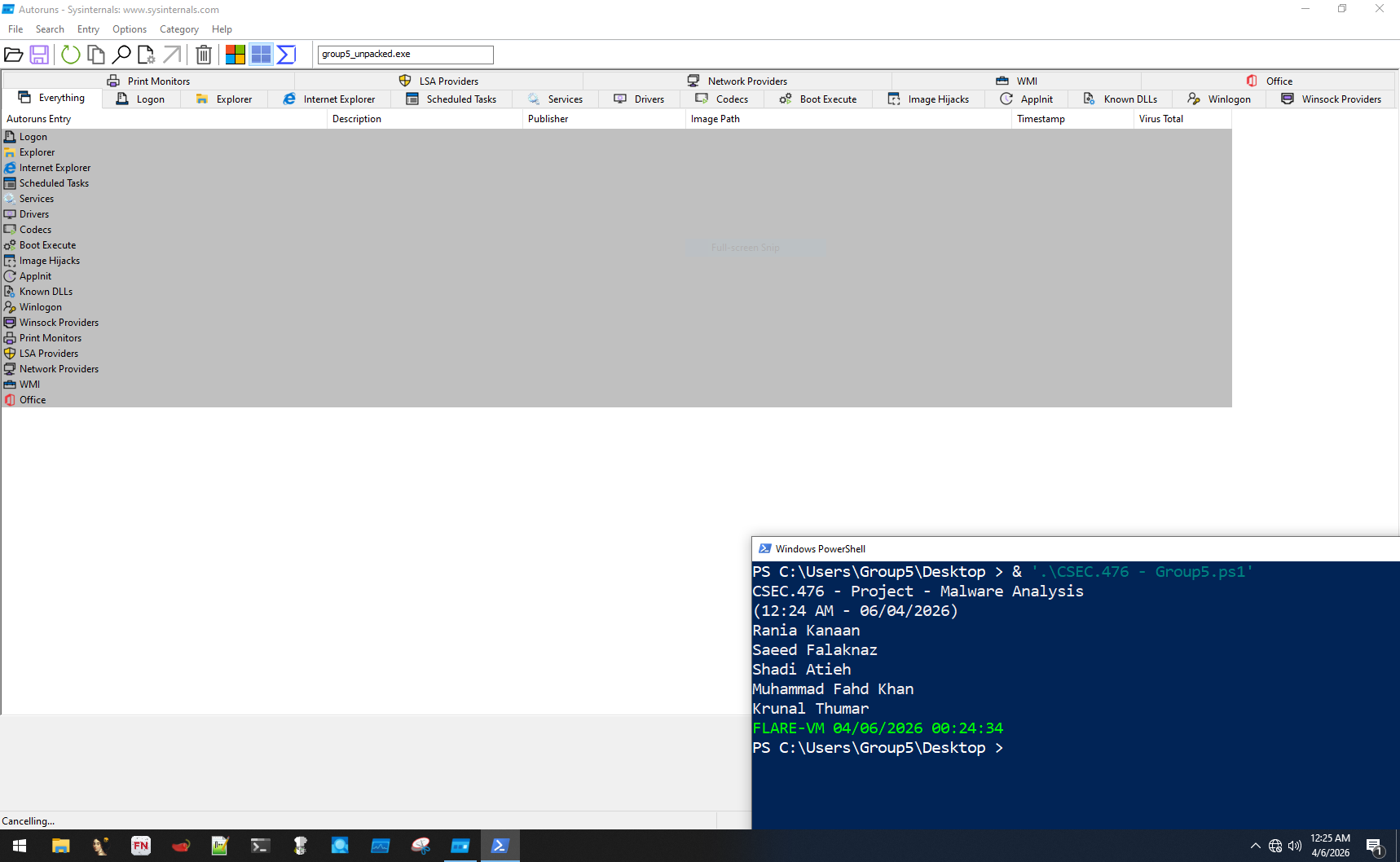1400x862 pixels.
Task: Expand the hidden icons tray chevron
Action: tap(1256, 846)
